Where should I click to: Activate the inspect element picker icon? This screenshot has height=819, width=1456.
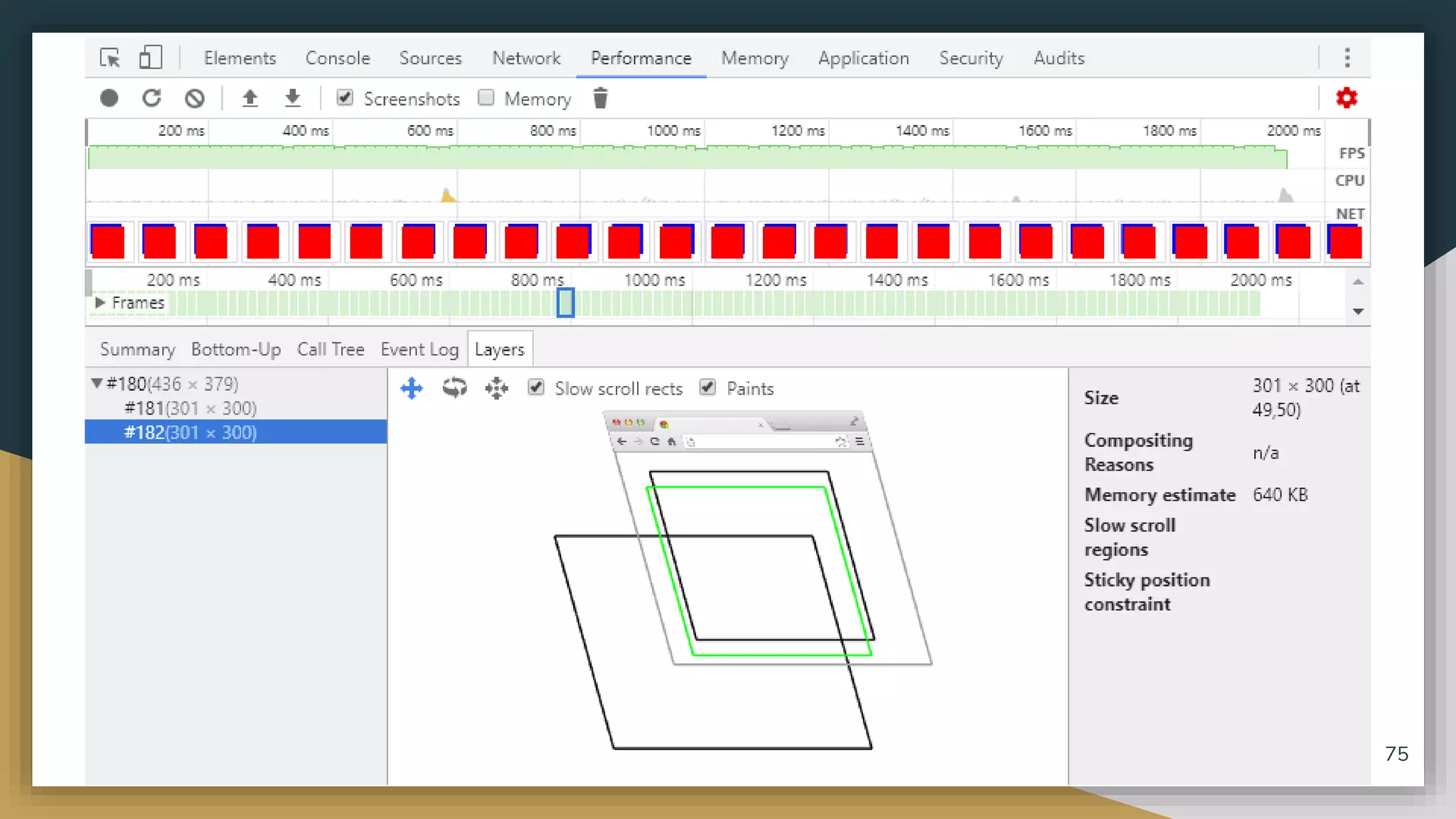(x=110, y=58)
